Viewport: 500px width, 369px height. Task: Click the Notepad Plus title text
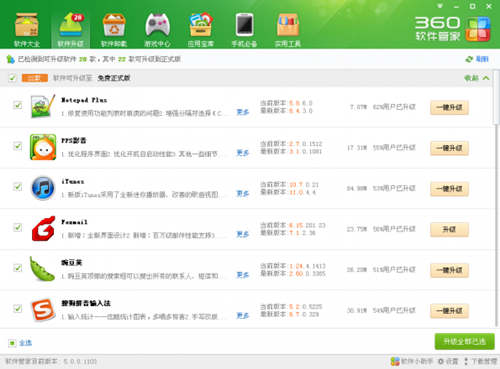point(84,100)
